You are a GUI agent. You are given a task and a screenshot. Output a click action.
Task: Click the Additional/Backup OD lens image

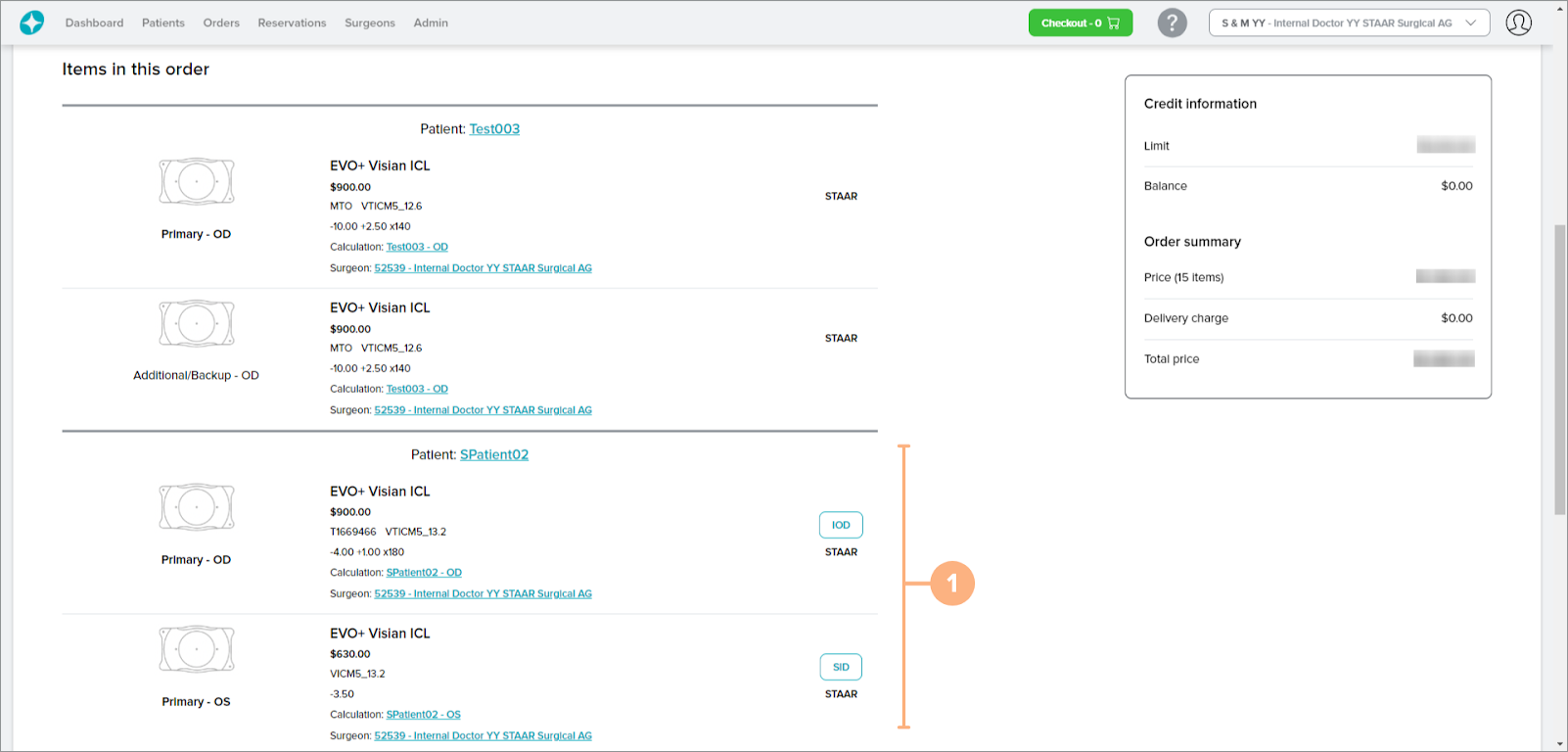197,324
